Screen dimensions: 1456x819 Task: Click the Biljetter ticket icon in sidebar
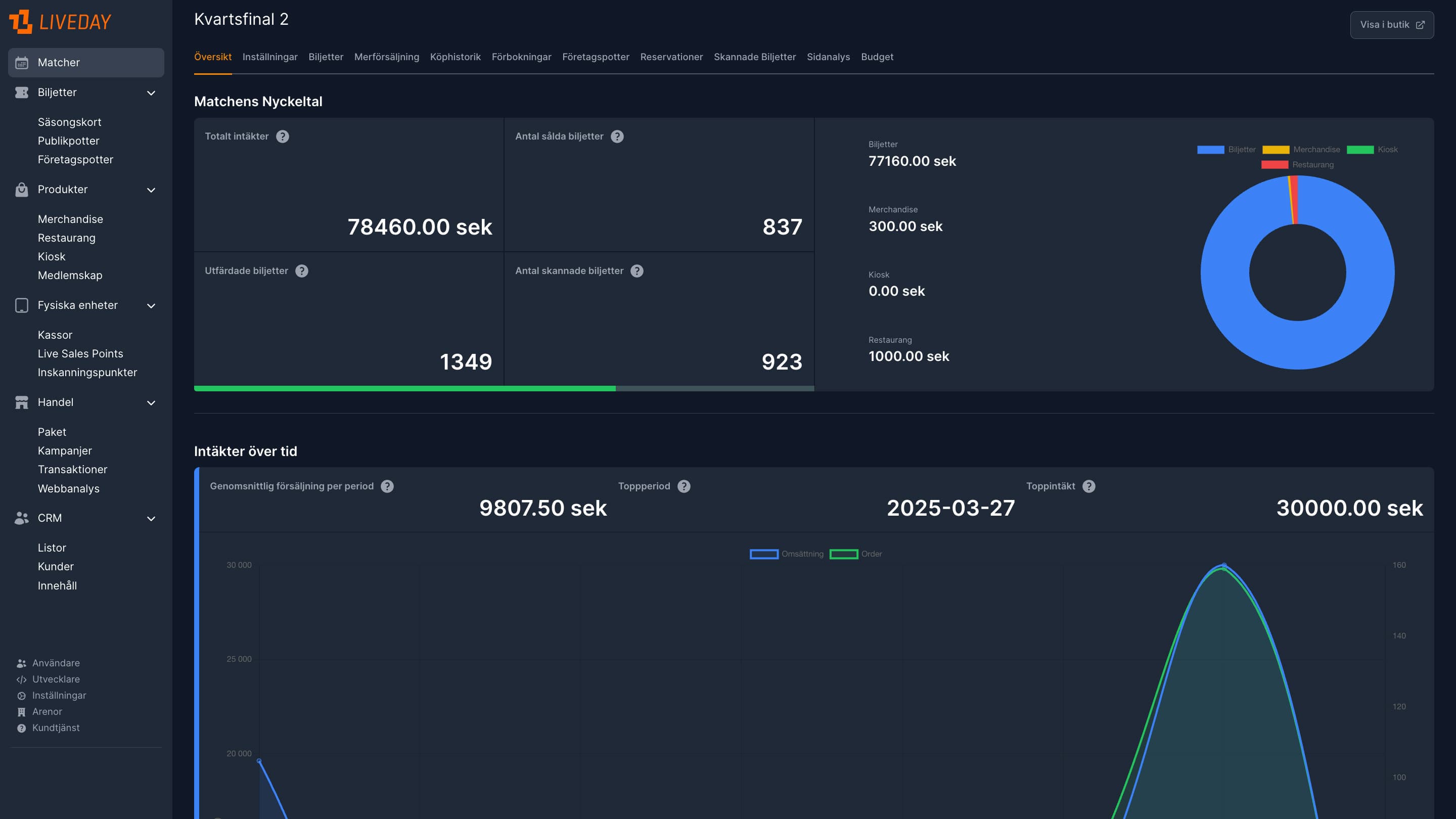21,92
